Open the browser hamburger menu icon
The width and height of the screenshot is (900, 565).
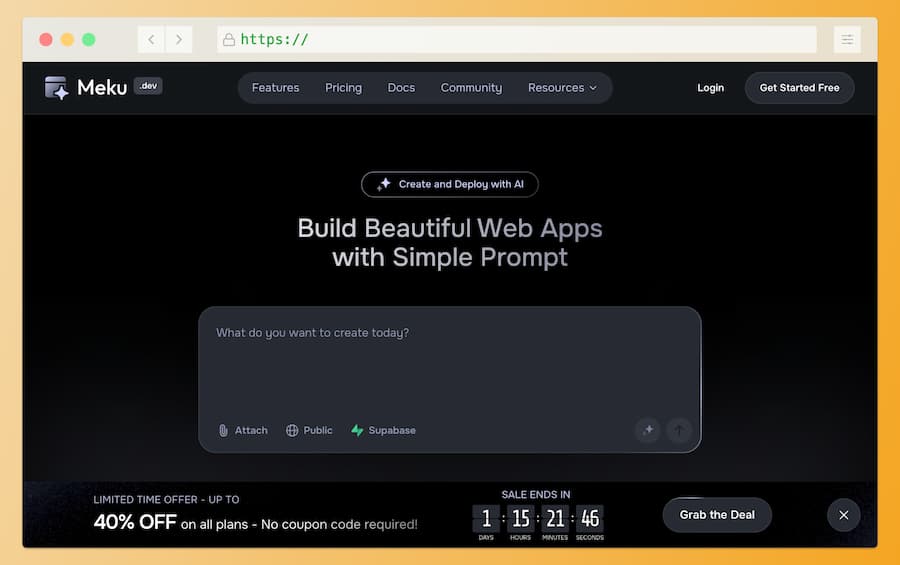tap(847, 39)
